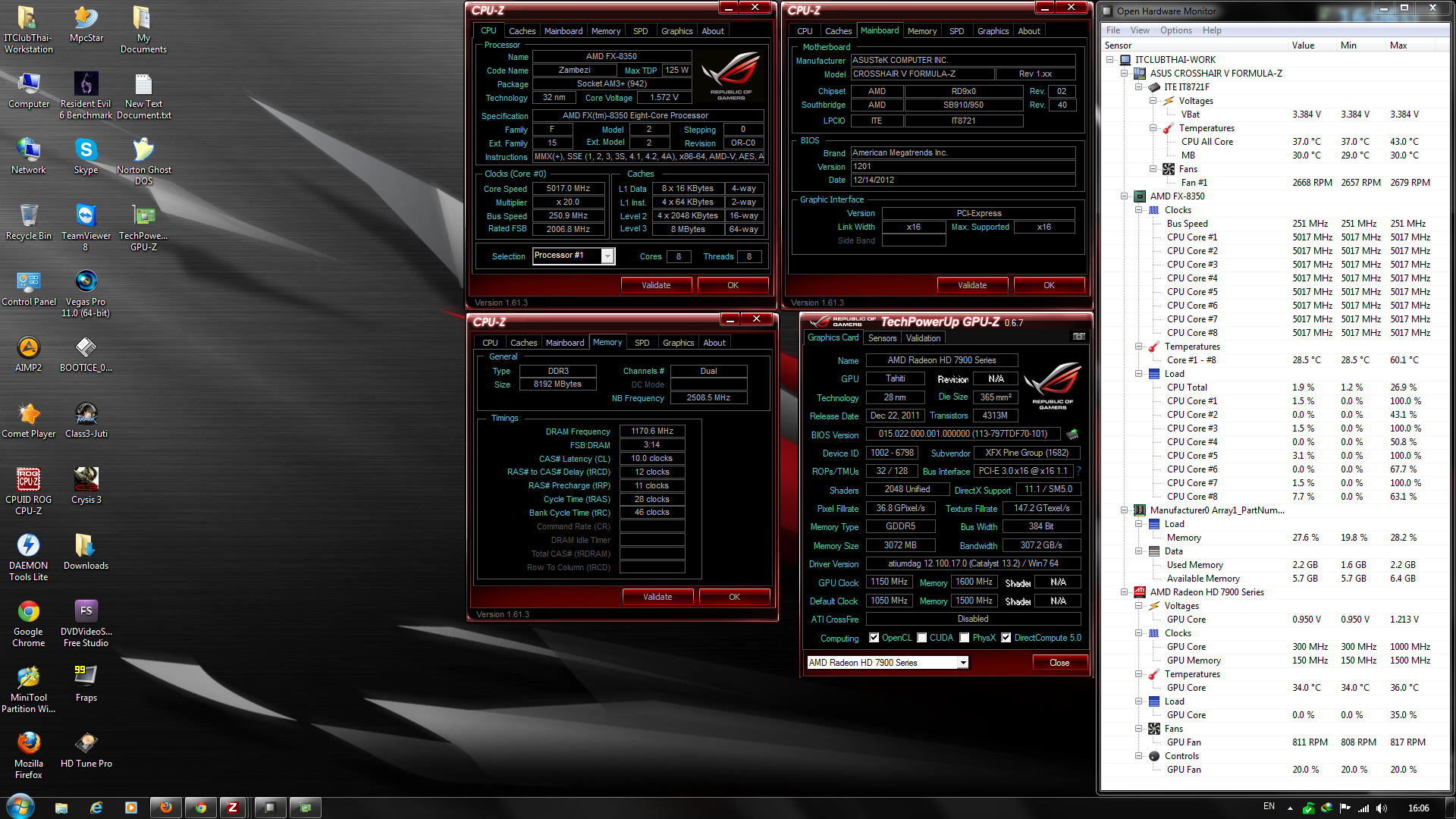Screen dimensions: 1456x819
Task: Open the Options menu in Hardware Monitor
Action: 1175,30
